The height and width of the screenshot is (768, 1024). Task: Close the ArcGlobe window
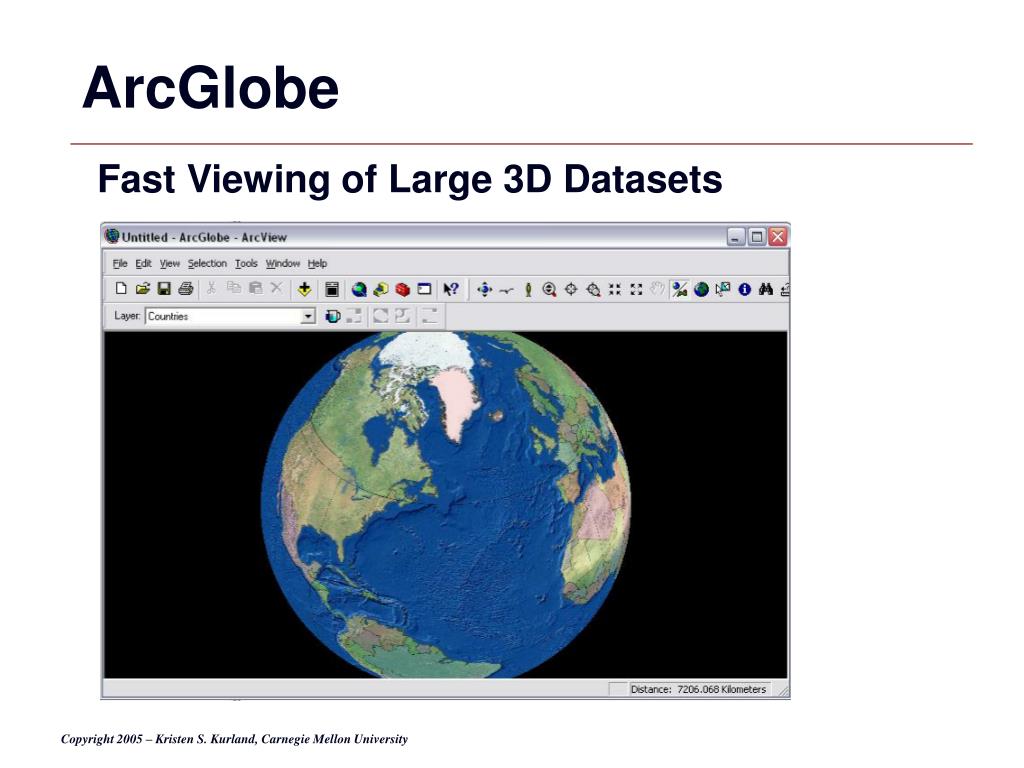pyautogui.click(x=778, y=237)
